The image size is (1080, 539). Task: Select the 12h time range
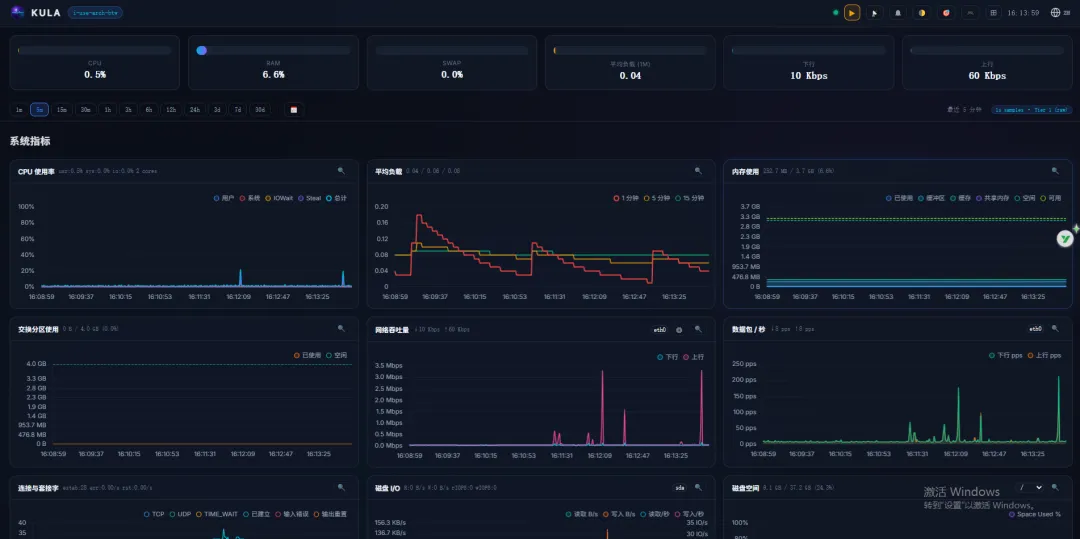click(x=171, y=109)
